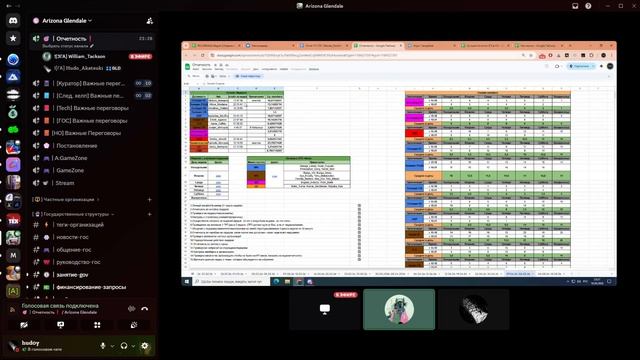Open headphone output options arrow
The image size is (640, 360).
pyautogui.click(x=133, y=346)
